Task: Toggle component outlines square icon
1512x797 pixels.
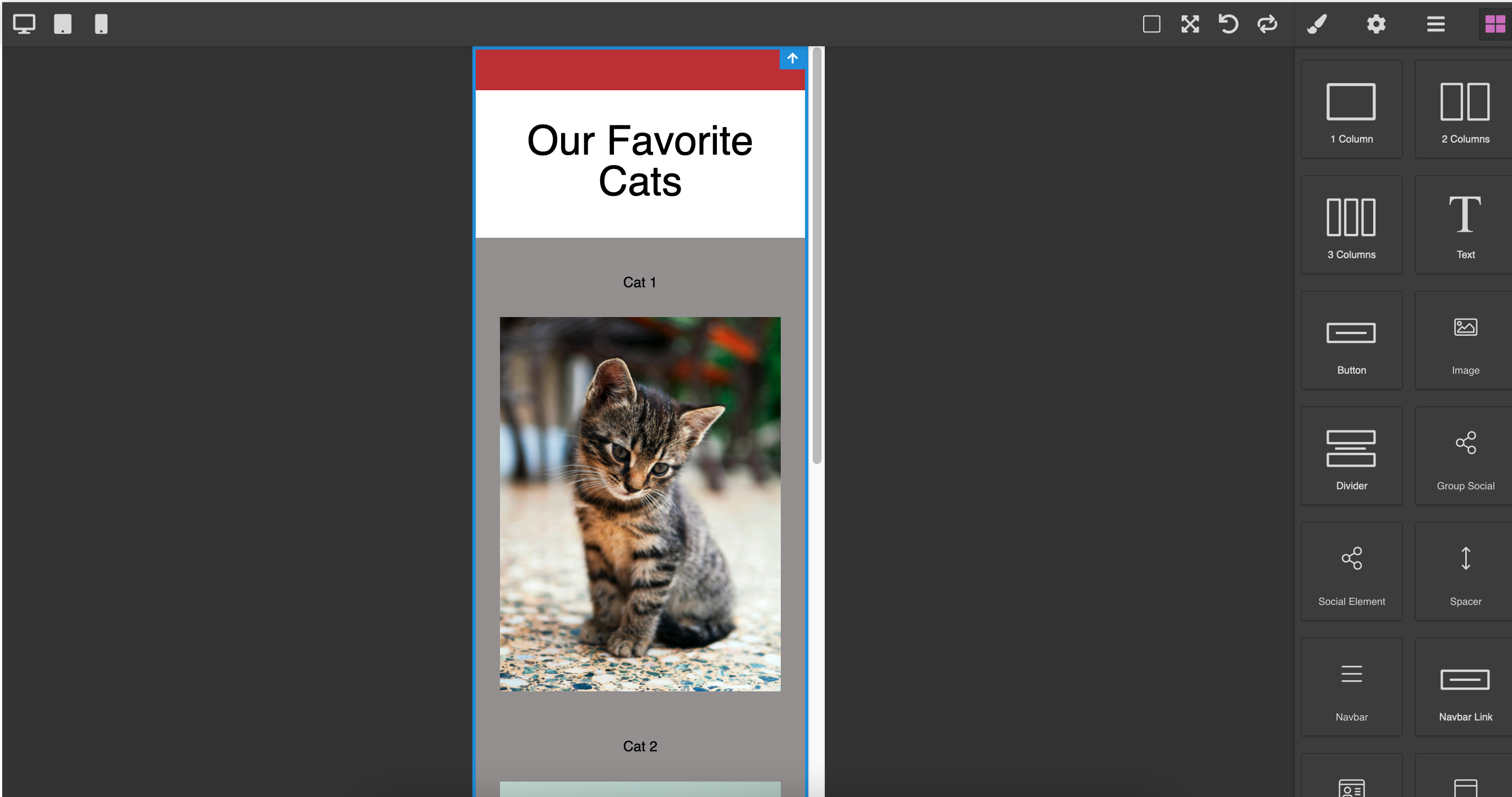Action: 1151,24
